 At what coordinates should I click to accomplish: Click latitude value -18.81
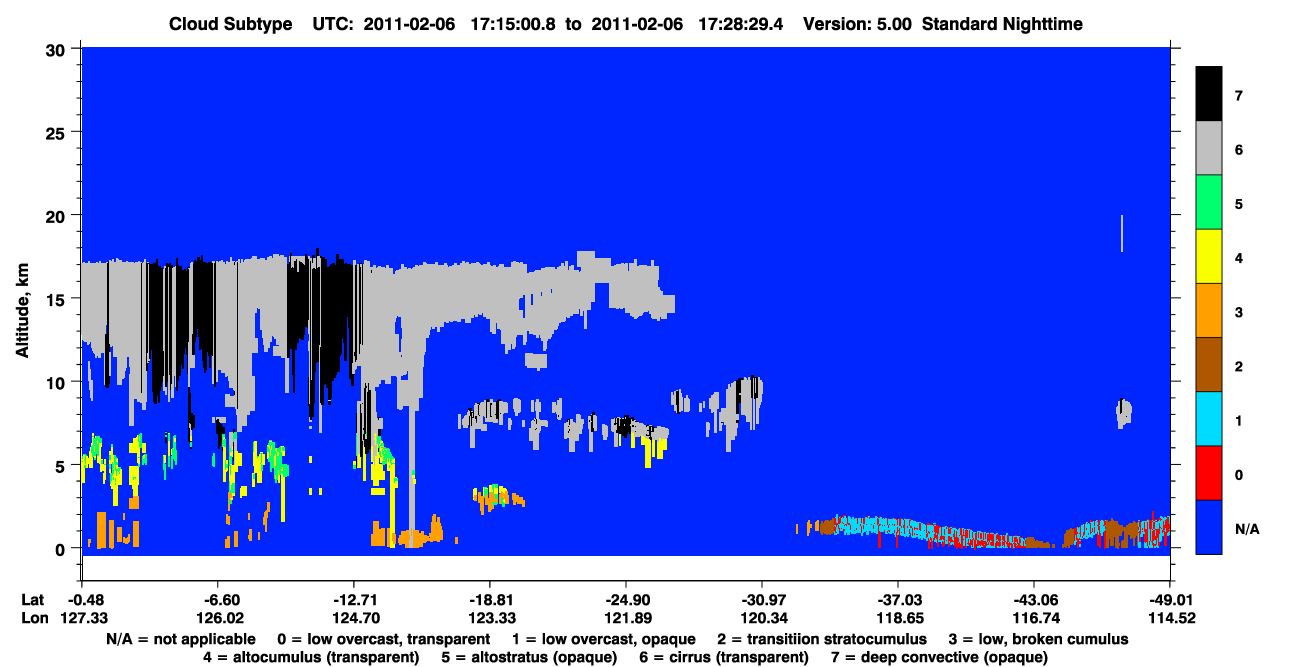pos(490,599)
